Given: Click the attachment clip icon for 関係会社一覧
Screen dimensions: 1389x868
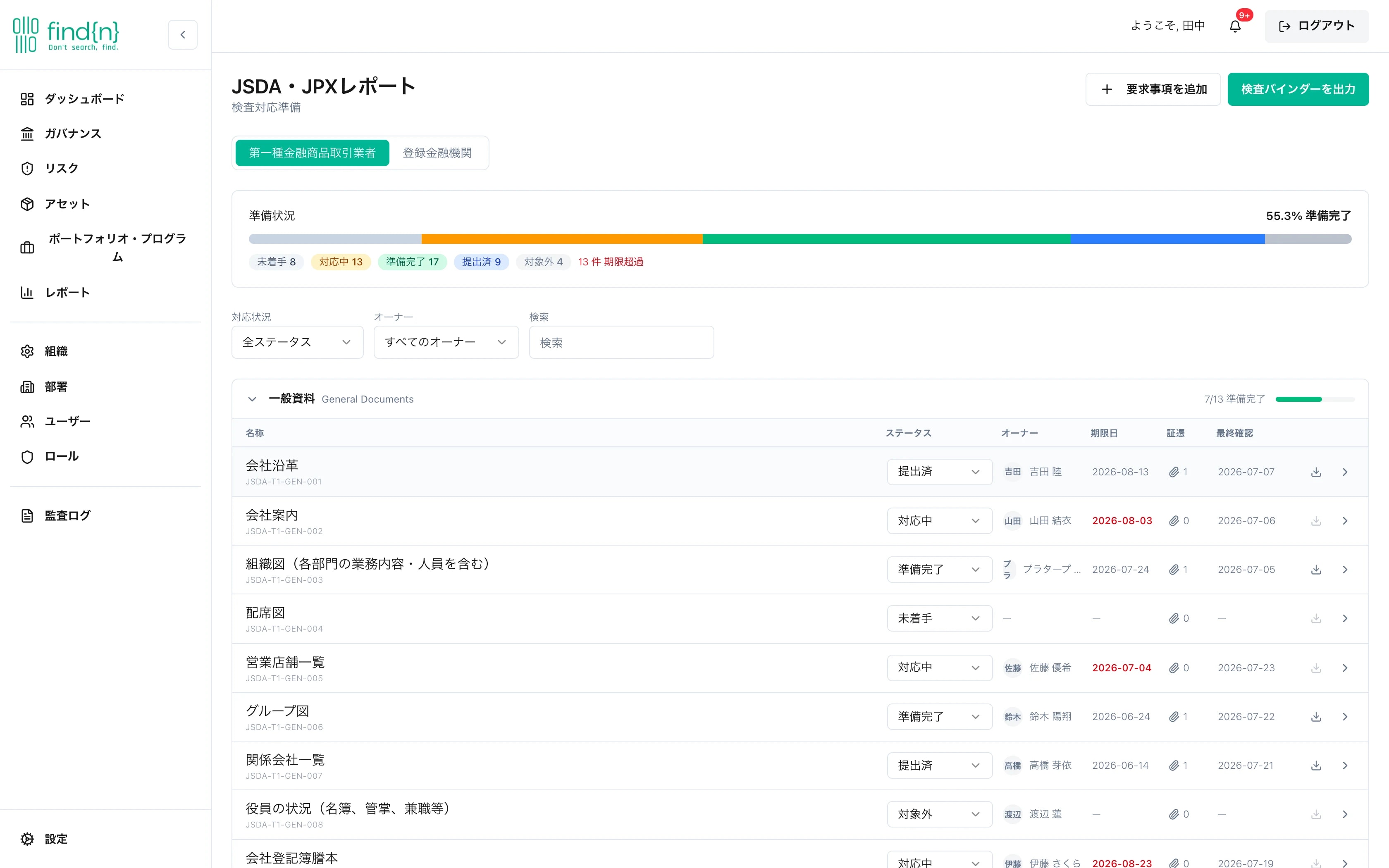Looking at the screenshot, I should (x=1174, y=765).
